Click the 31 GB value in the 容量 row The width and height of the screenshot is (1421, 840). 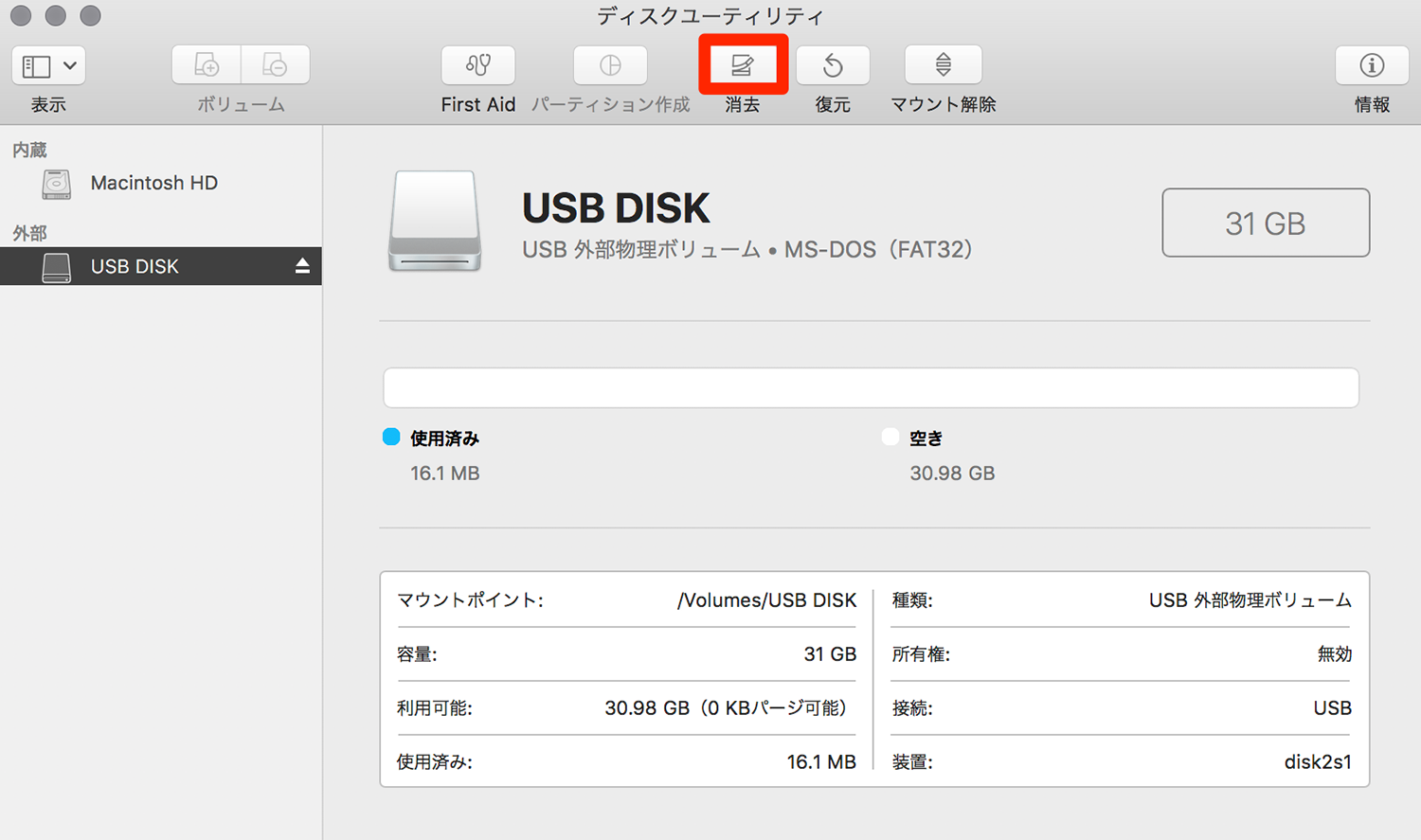(x=830, y=654)
